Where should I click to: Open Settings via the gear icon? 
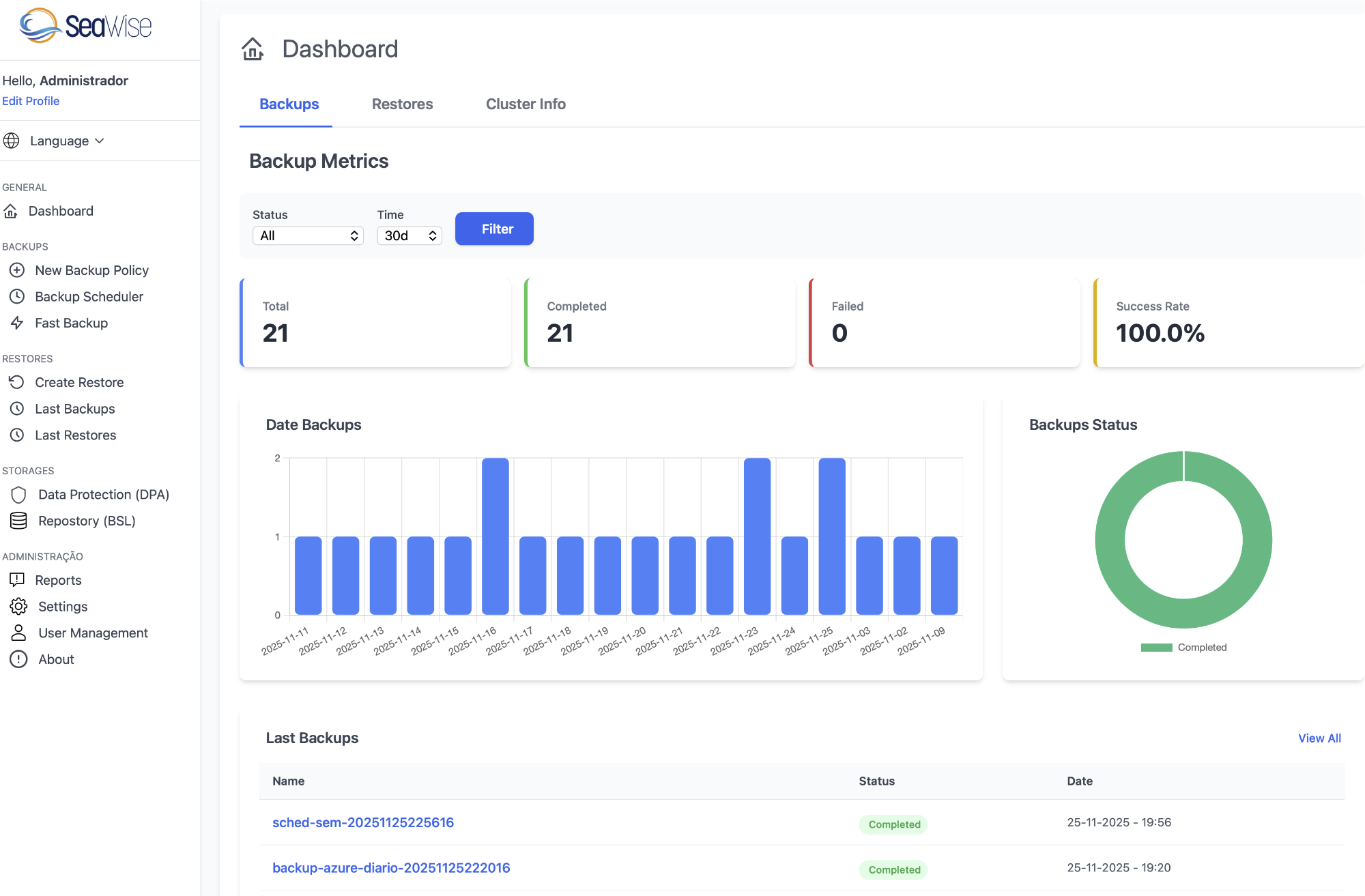(x=18, y=606)
